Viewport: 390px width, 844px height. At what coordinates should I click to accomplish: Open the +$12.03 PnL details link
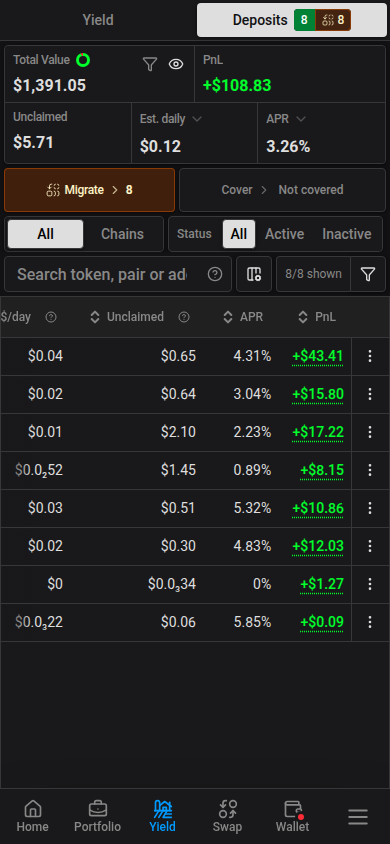click(317, 546)
